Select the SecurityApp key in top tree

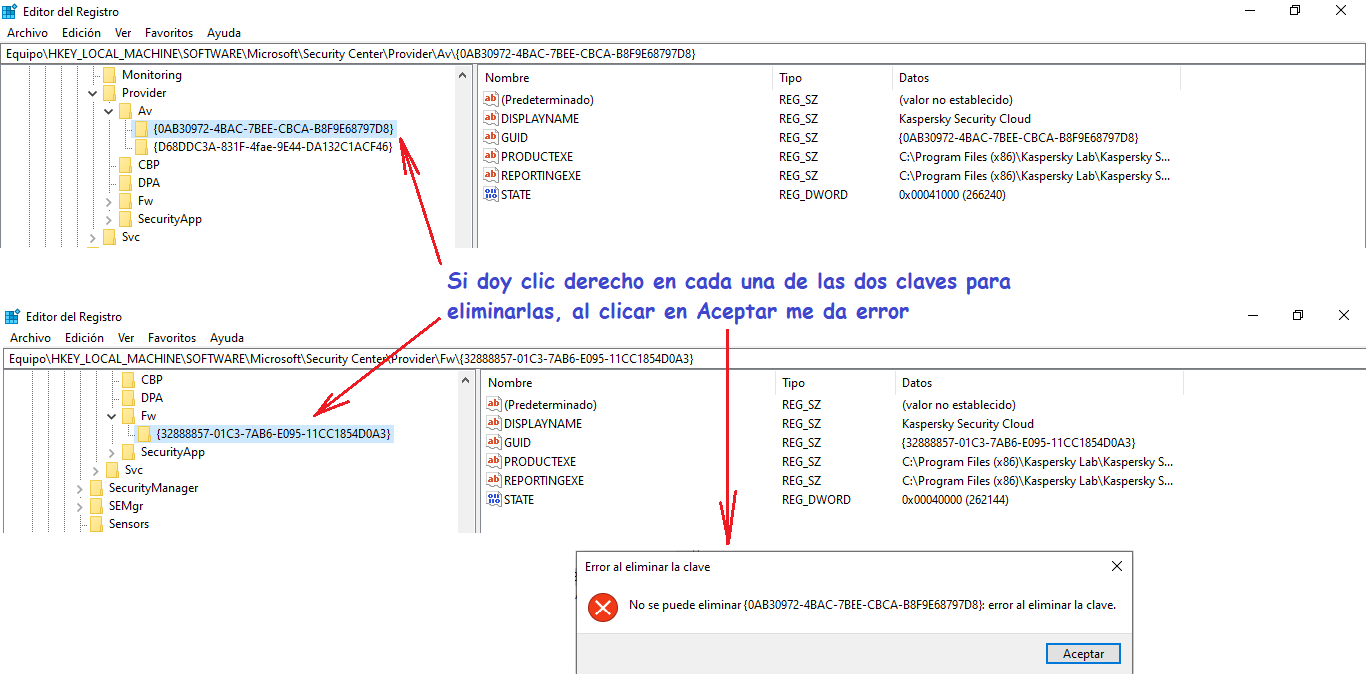(x=169, y=219)
